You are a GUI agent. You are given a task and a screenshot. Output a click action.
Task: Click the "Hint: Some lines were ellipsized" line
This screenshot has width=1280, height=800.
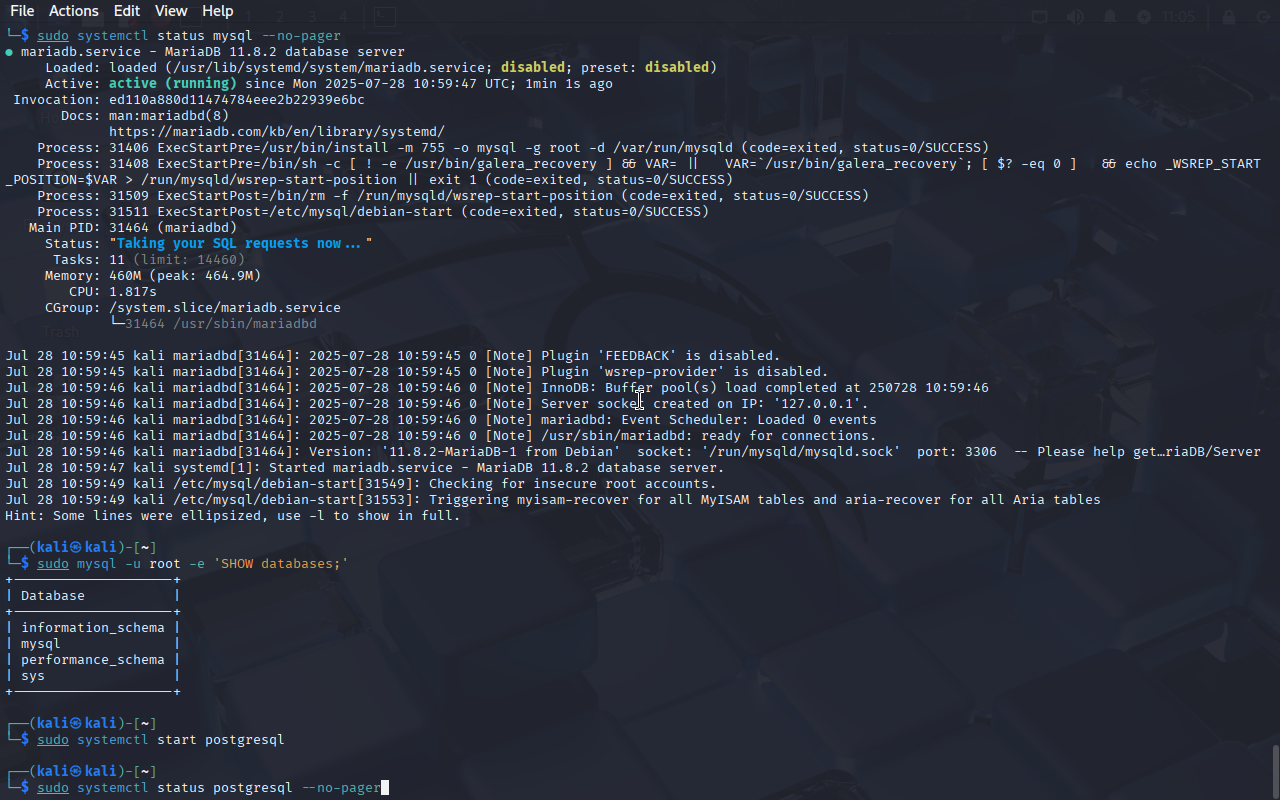[x=233, y=516]
